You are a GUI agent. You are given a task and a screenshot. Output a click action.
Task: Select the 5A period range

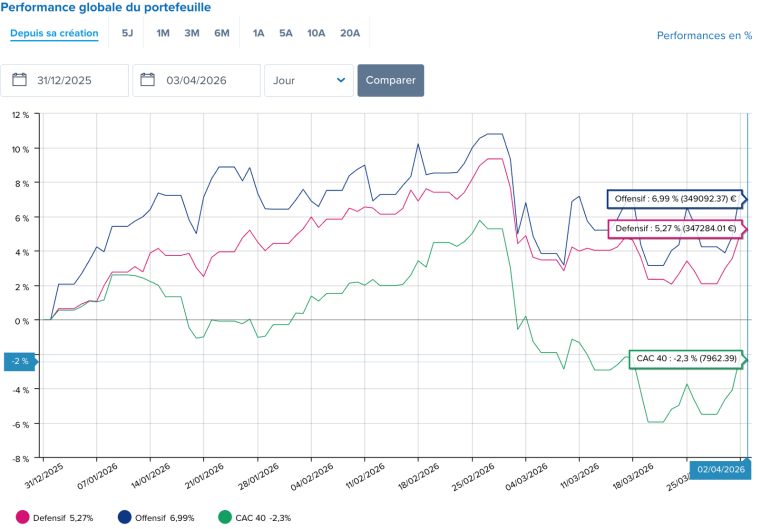coord(286,33)
